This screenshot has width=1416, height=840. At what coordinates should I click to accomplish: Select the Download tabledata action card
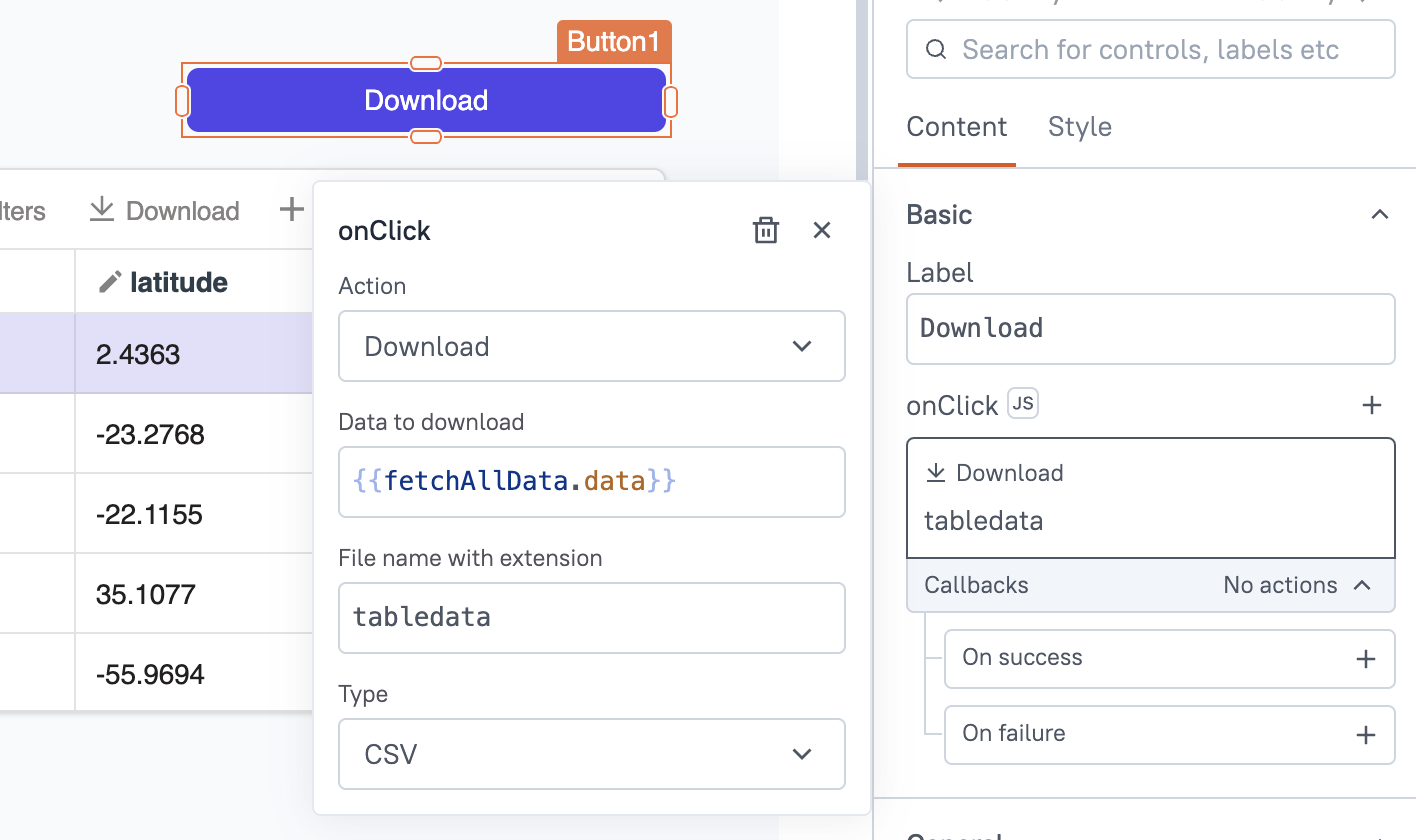[1150, 497]
